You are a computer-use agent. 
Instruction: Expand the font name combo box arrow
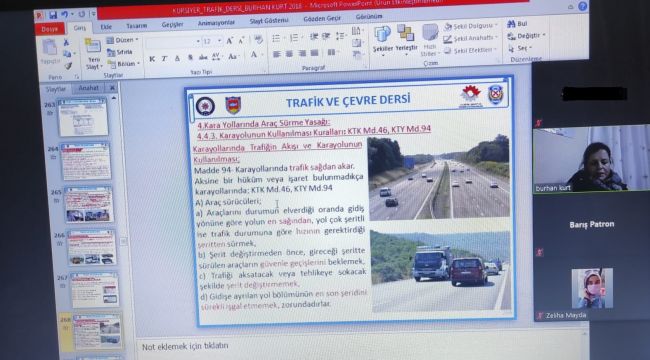pyautogui.click(x=198, y=42)
